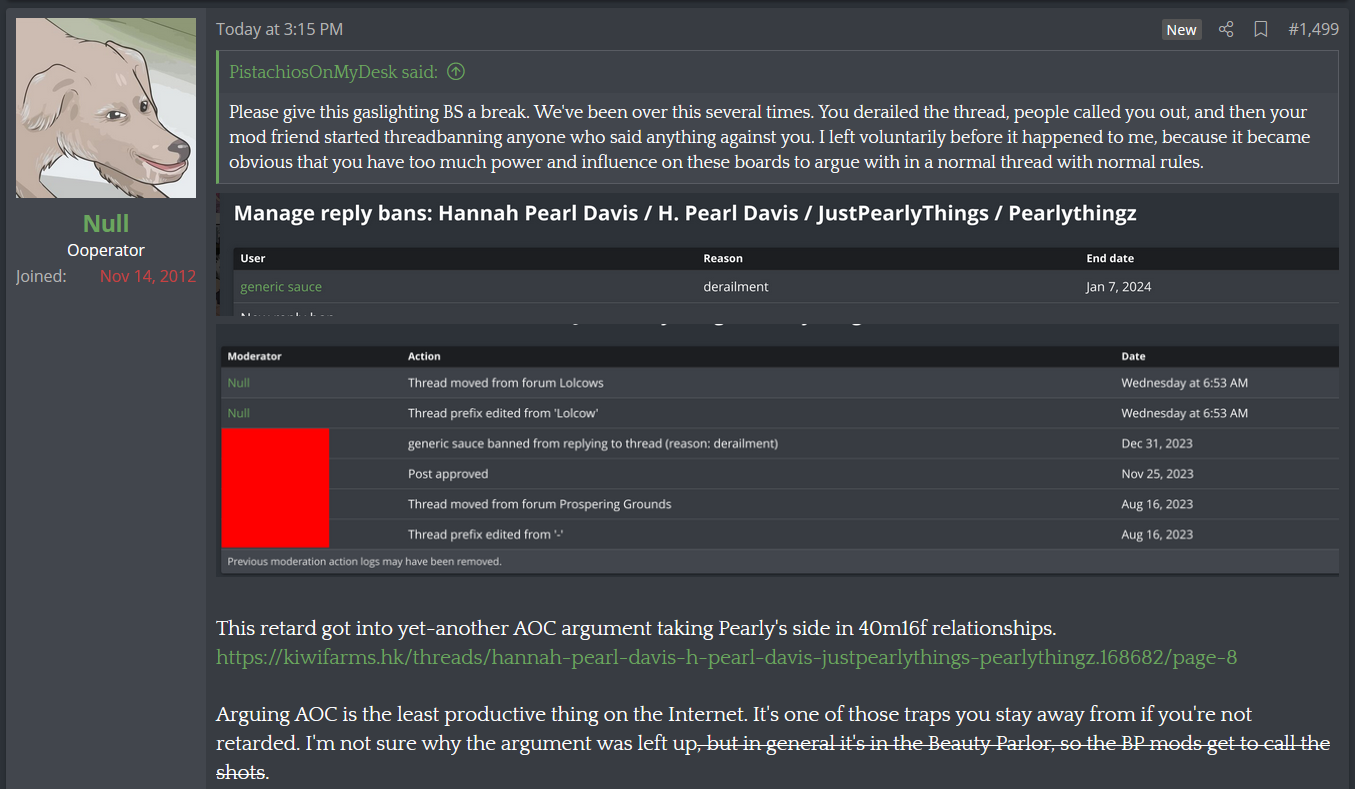1355x789 pixels.
Task: Bookmark this post with the bookmark icon
Action: (1261, 29)
